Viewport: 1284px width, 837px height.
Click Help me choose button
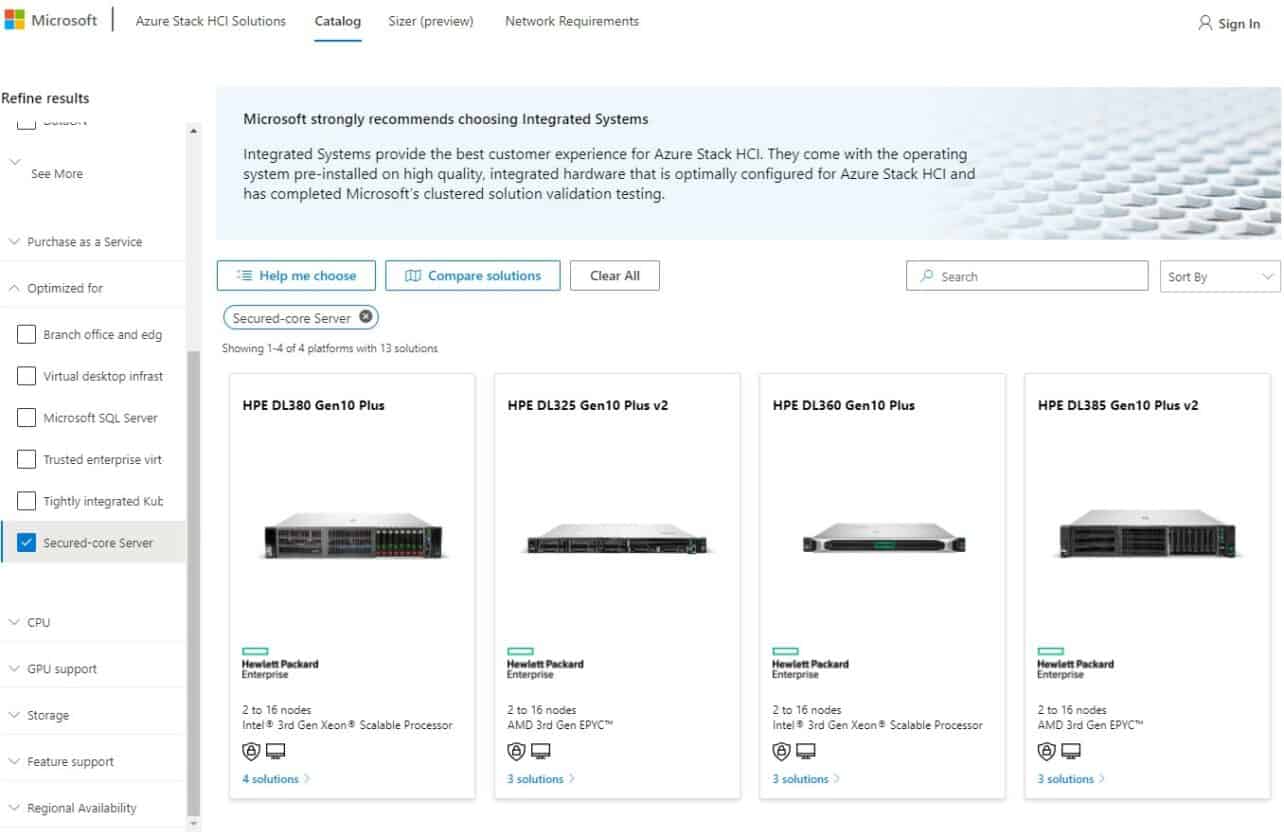296,276
